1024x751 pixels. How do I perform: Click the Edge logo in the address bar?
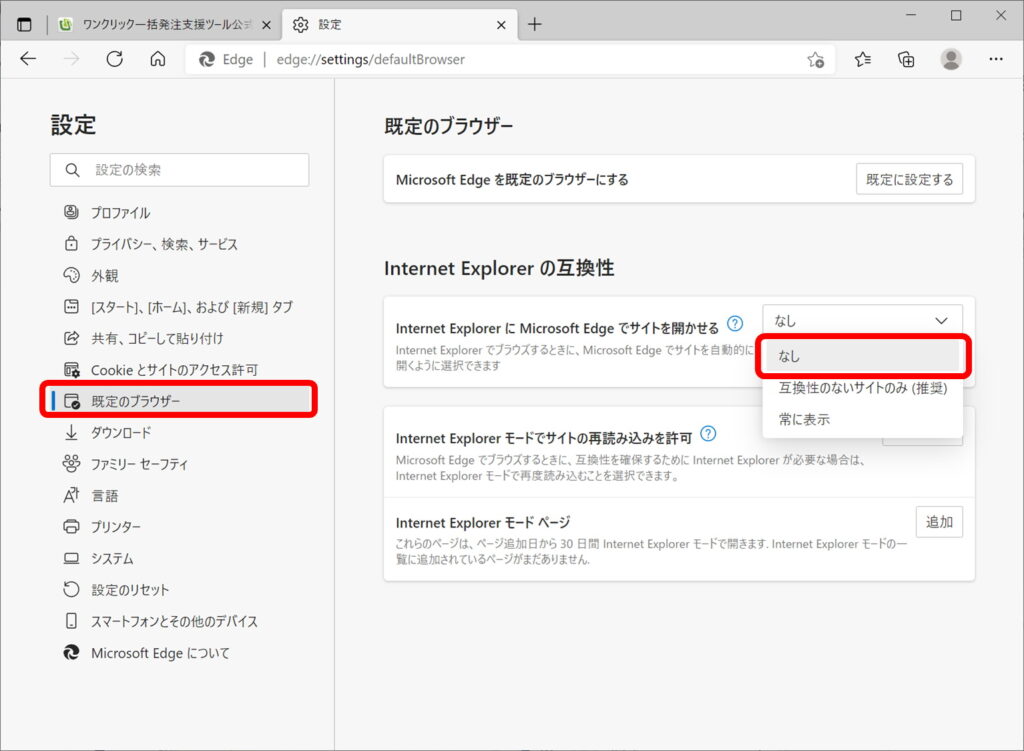pos(207,59)
